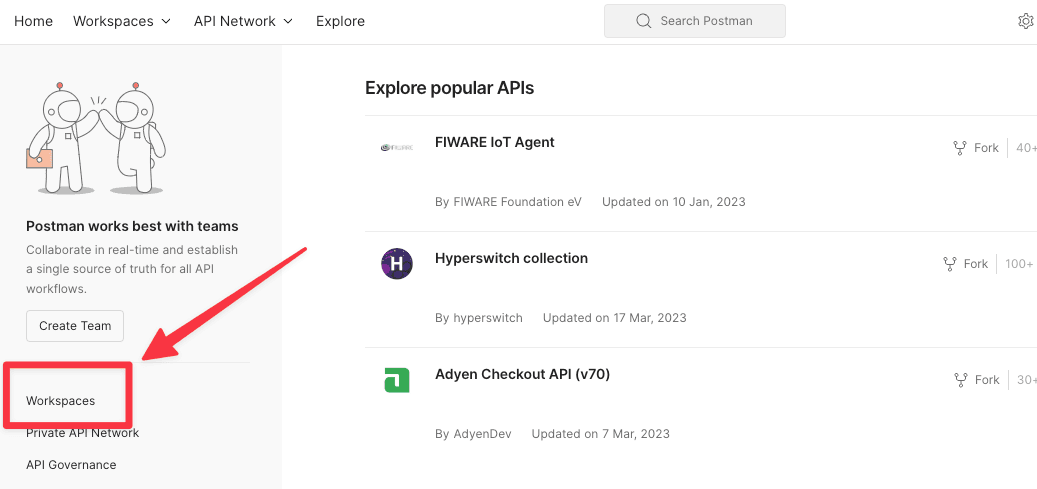Click the Hyperswitch purple H logo
The image size is (1037, 489).
397,263
